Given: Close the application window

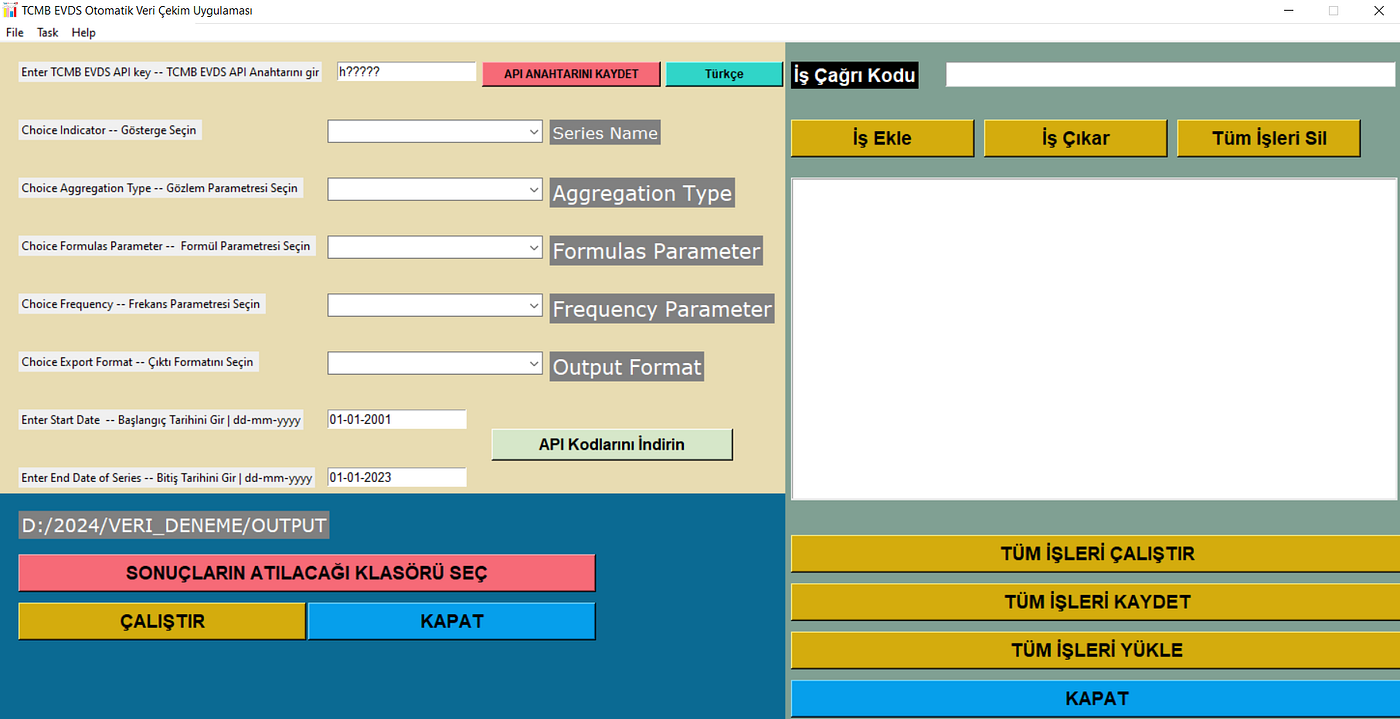Looking at the screenshot, I should point(1378,10).
